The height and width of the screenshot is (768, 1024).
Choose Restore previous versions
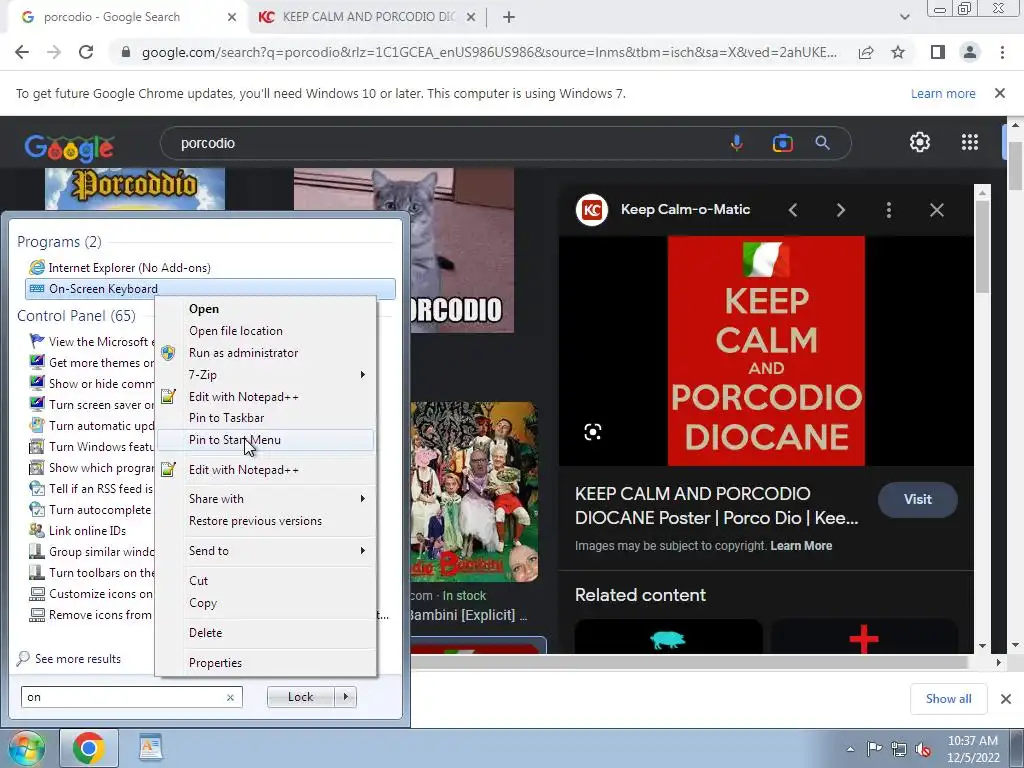click(266, 521)
